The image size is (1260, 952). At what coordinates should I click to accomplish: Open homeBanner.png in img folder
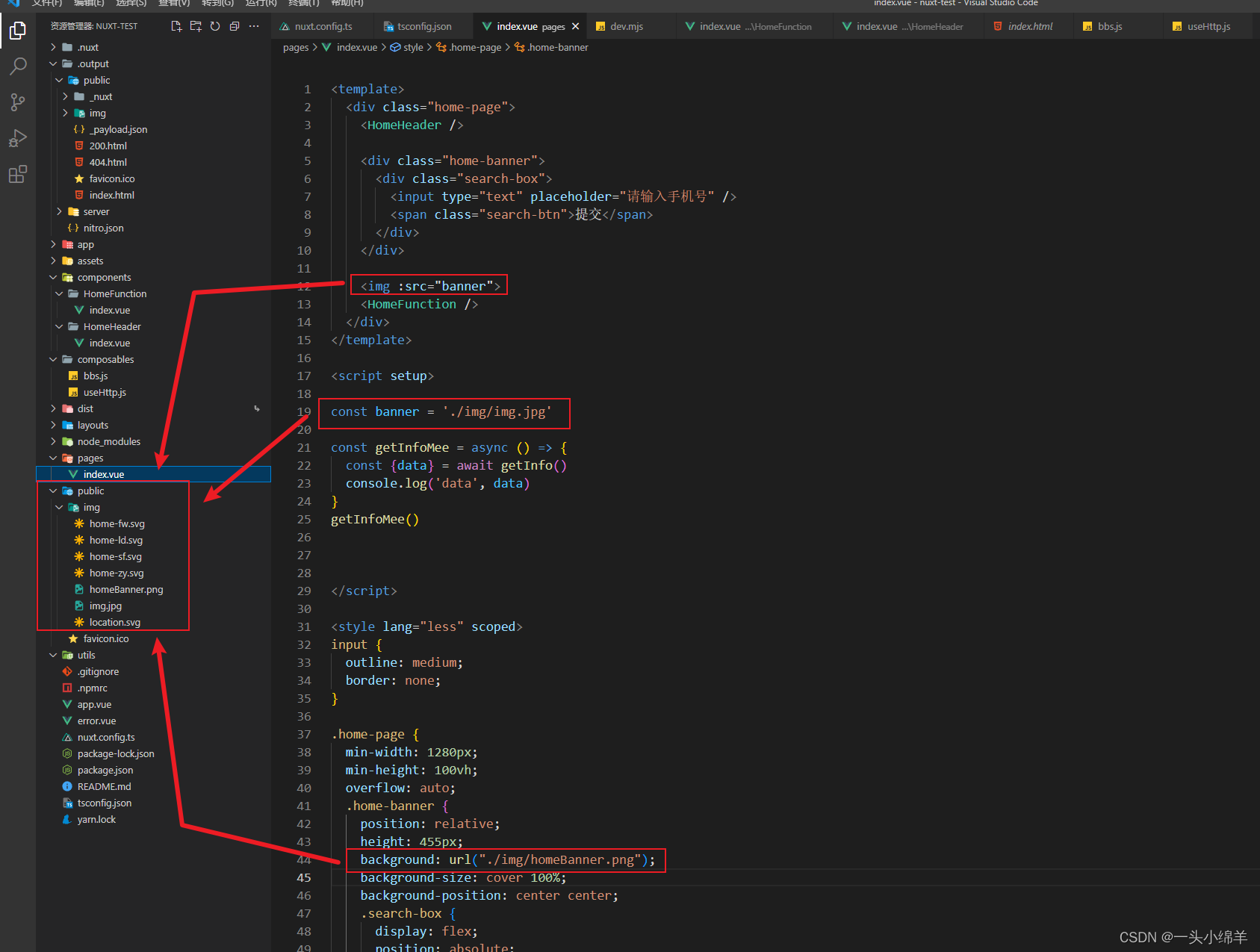coord(125,589)
